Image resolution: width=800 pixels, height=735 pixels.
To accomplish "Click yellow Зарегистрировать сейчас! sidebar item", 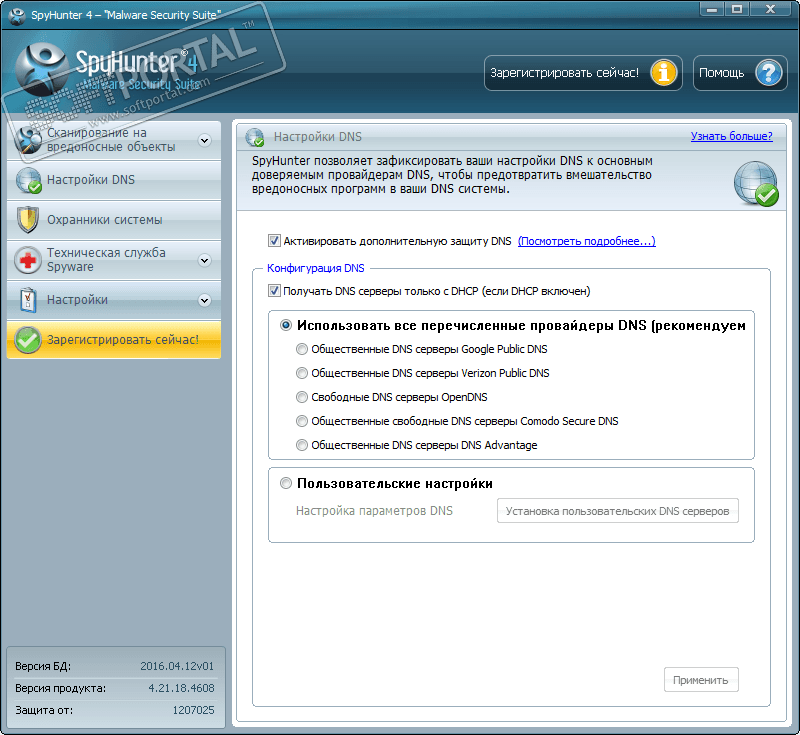I will click(114, 340).
